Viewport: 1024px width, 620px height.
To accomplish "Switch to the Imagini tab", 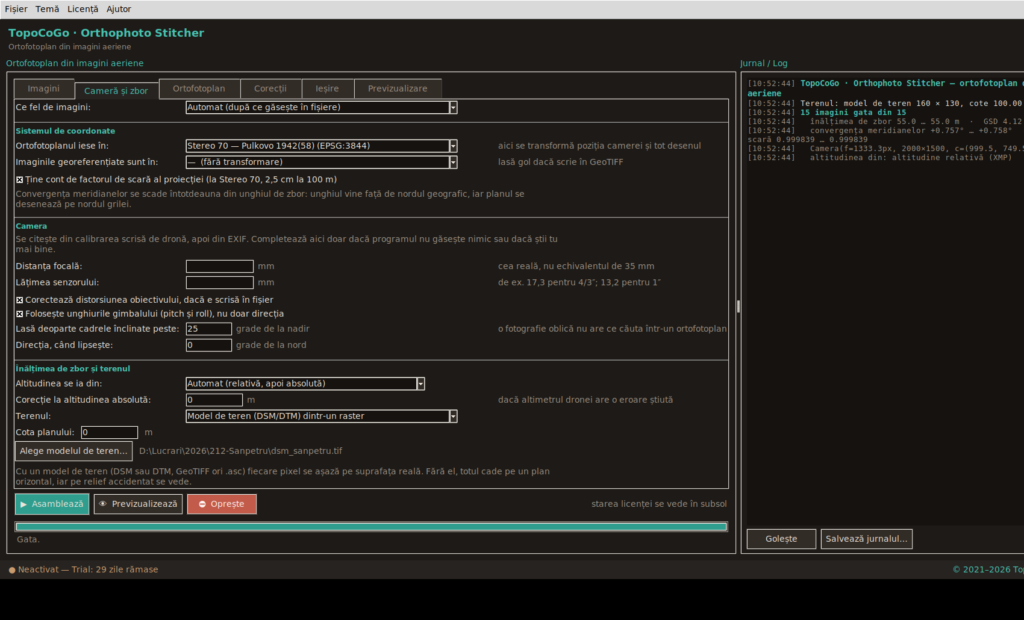I will point(43,88).
